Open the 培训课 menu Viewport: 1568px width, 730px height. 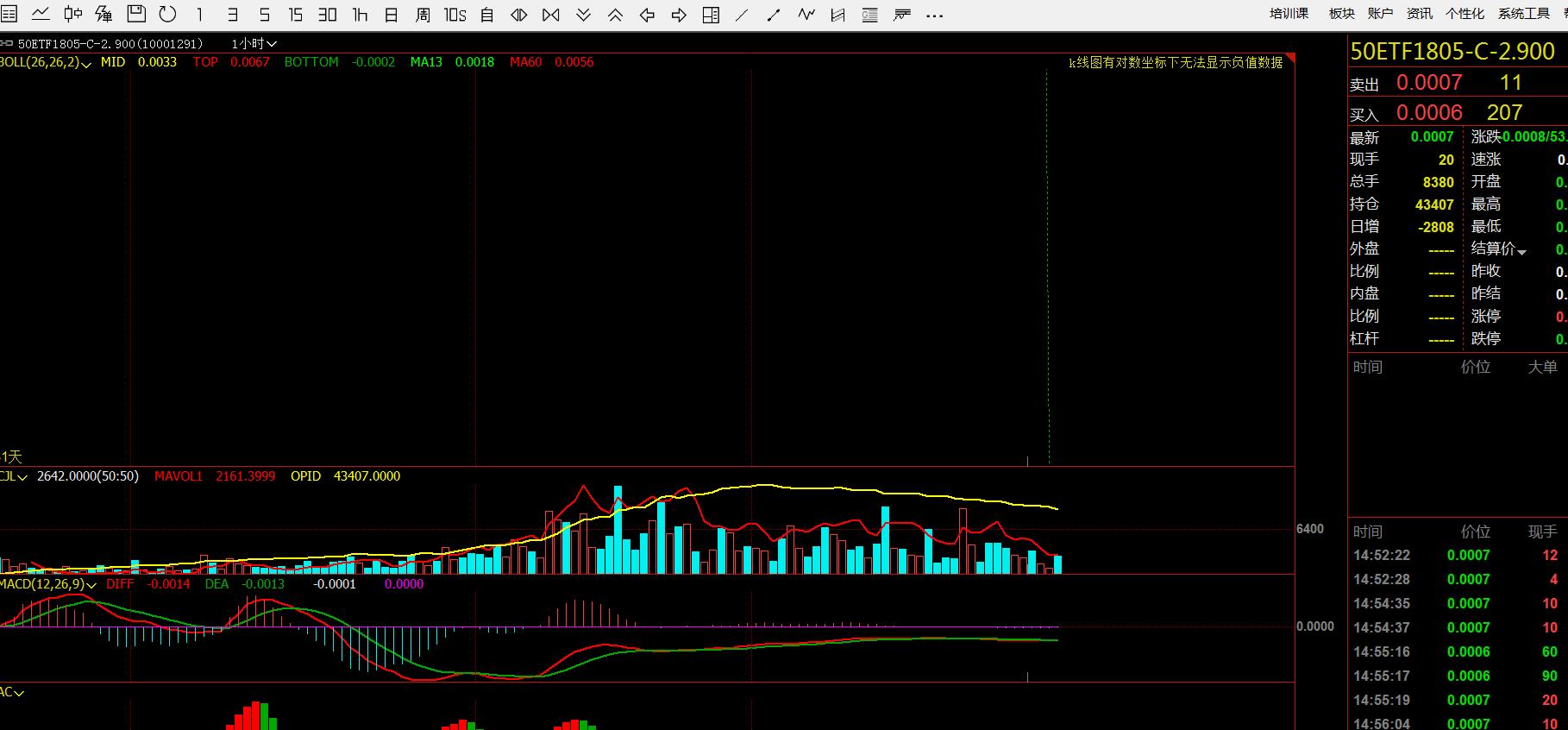pyautogui.click(x=1289, y=13)
